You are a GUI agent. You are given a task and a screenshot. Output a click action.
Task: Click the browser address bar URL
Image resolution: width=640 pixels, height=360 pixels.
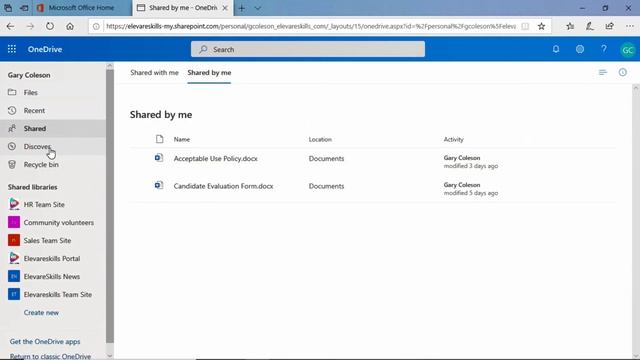(311, 26)
